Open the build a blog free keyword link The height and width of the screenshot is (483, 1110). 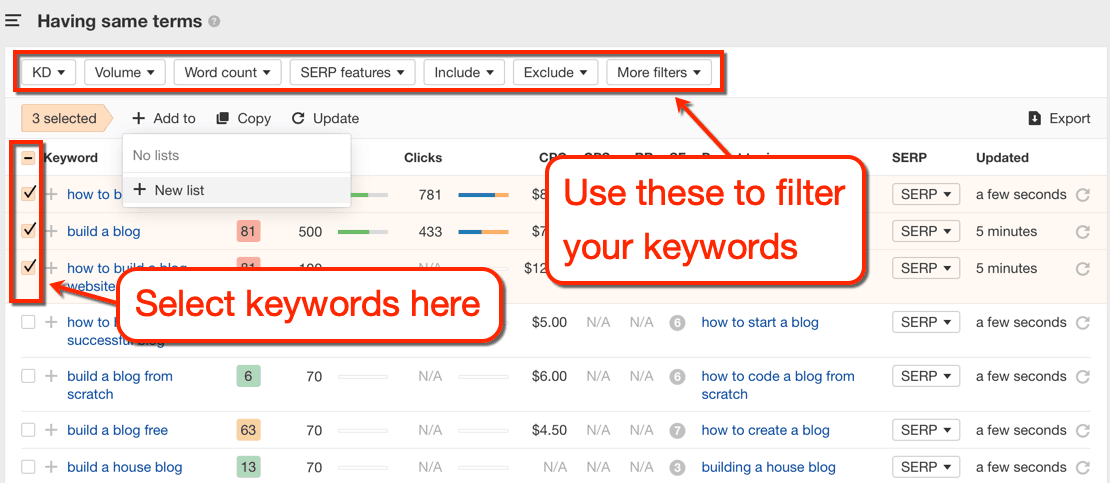coord(118,430)
